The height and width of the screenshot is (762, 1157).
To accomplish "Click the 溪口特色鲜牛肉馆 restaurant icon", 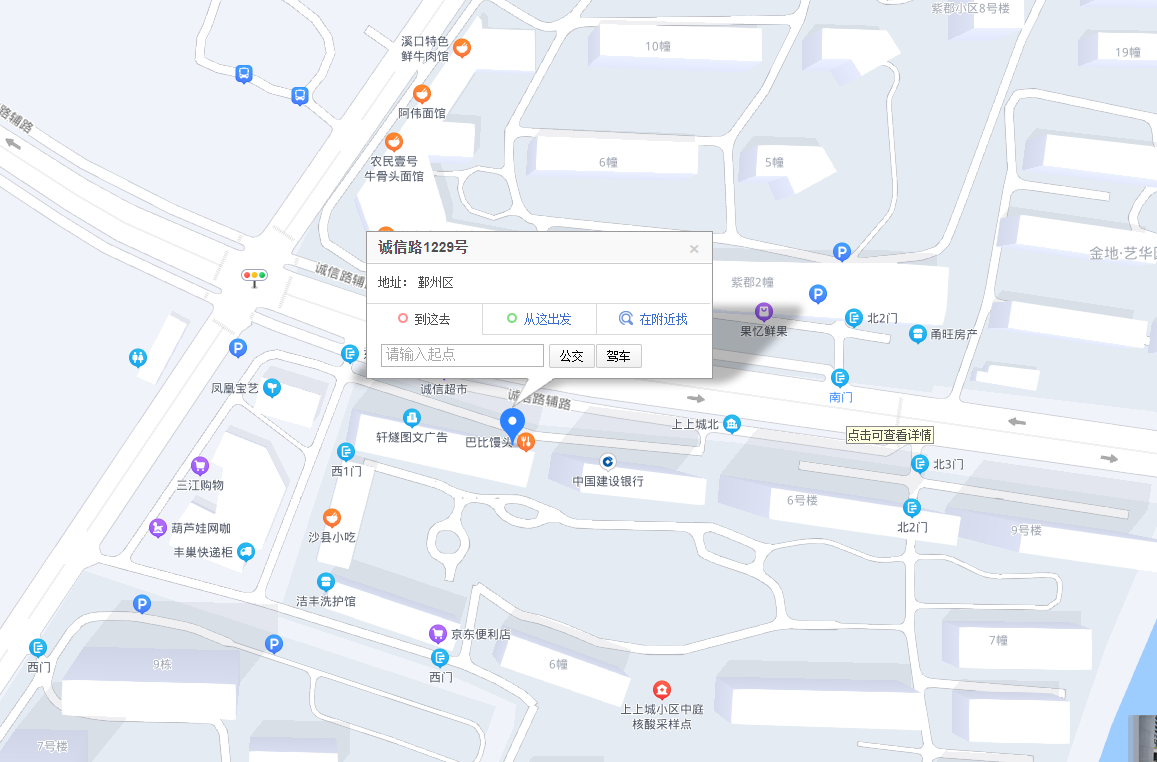I will (462, 47).
